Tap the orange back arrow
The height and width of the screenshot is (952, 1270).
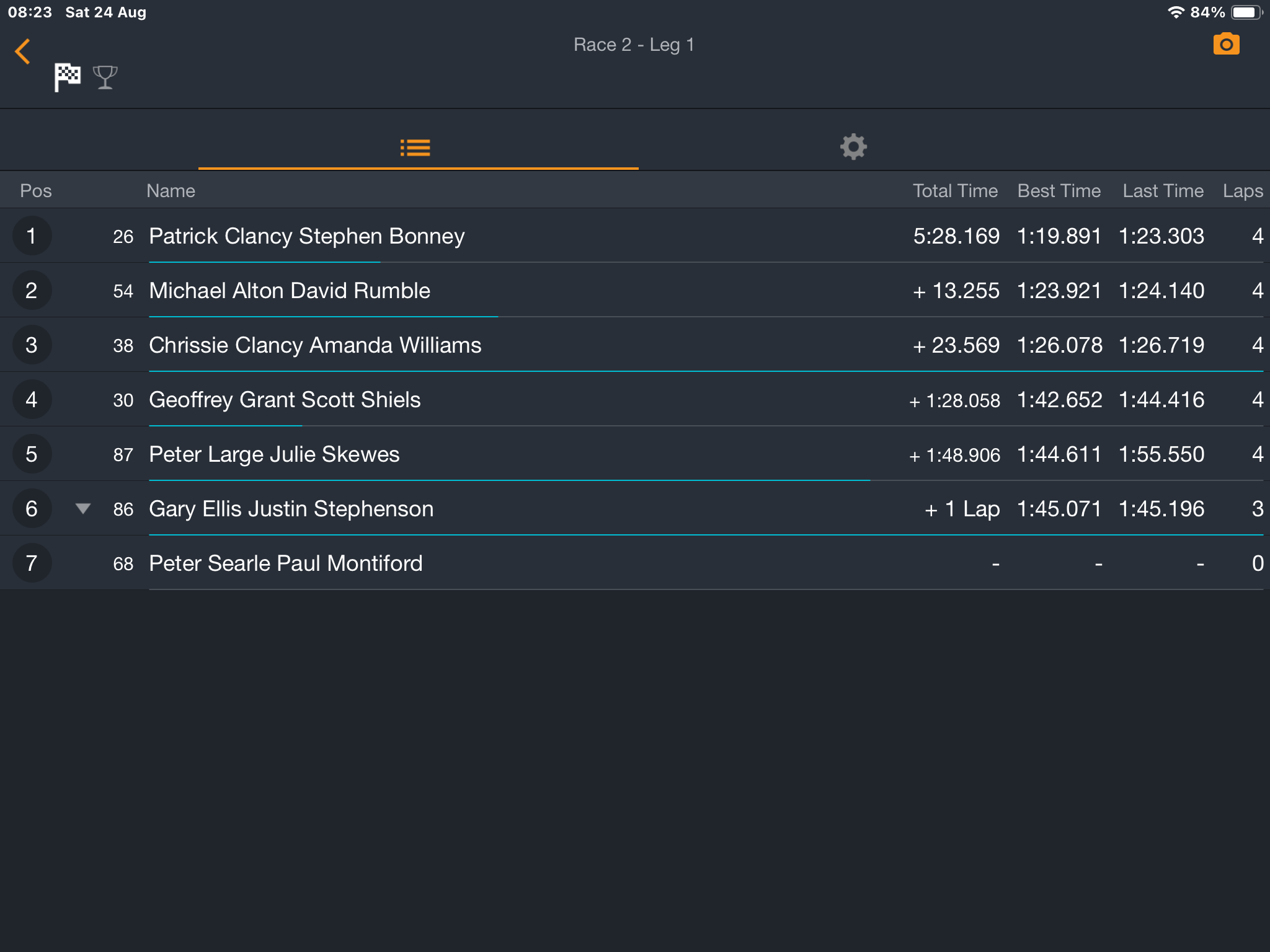click(22, 51)
